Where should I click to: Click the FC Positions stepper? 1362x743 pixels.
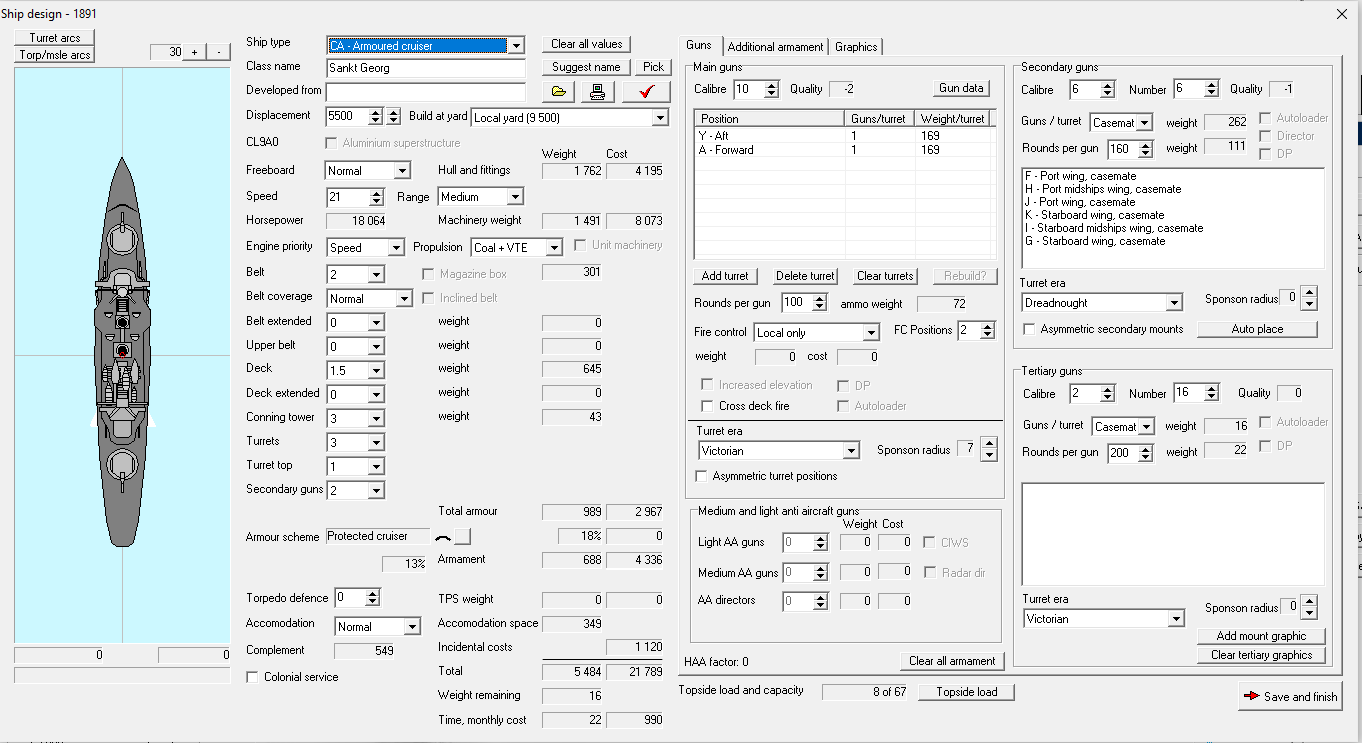[987, 331]
